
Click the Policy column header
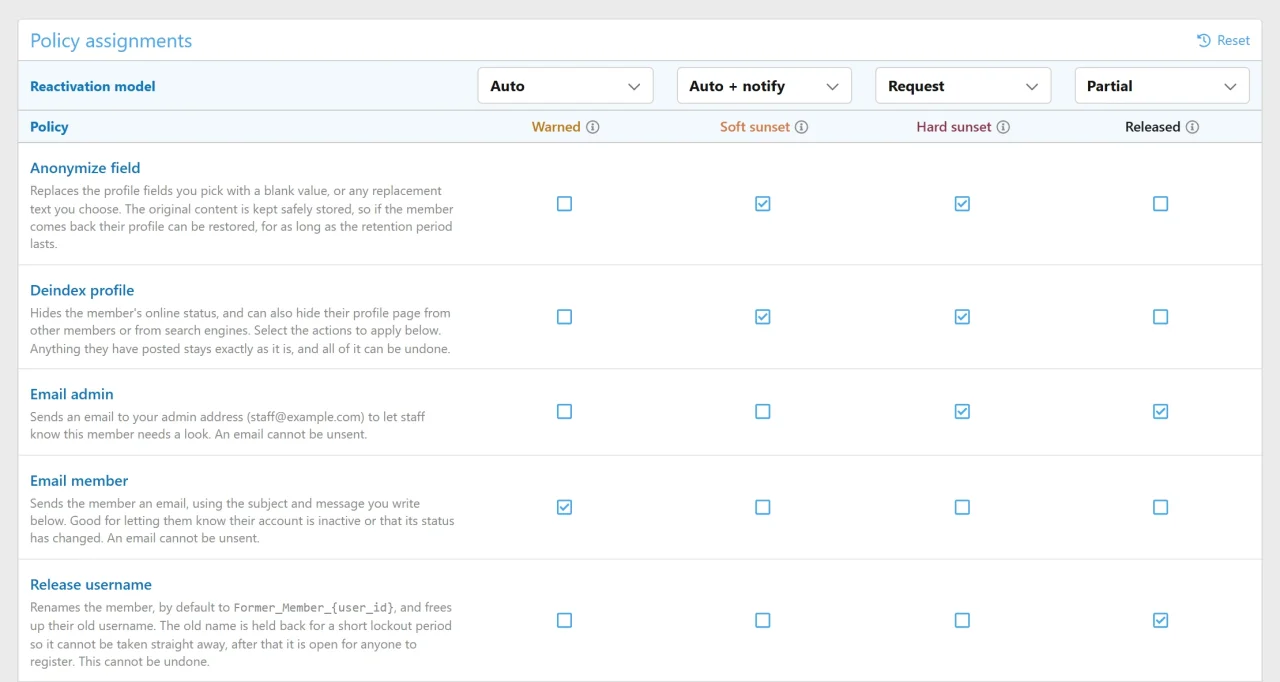tap(49, 127)
